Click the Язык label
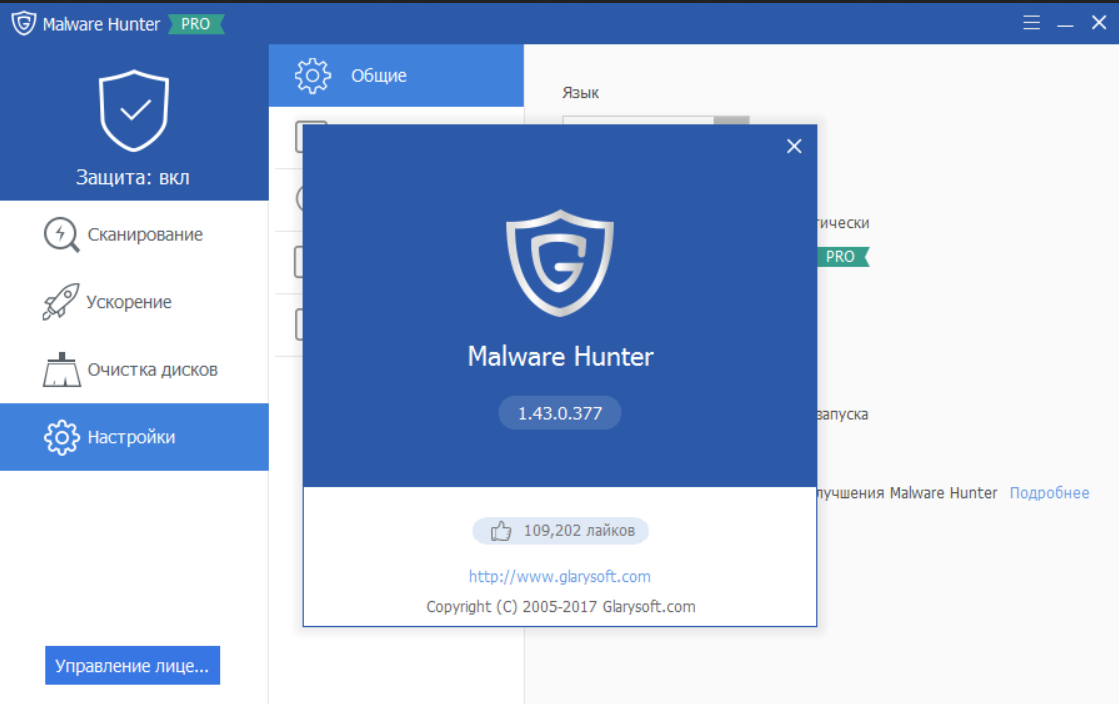 pos(580,93)
